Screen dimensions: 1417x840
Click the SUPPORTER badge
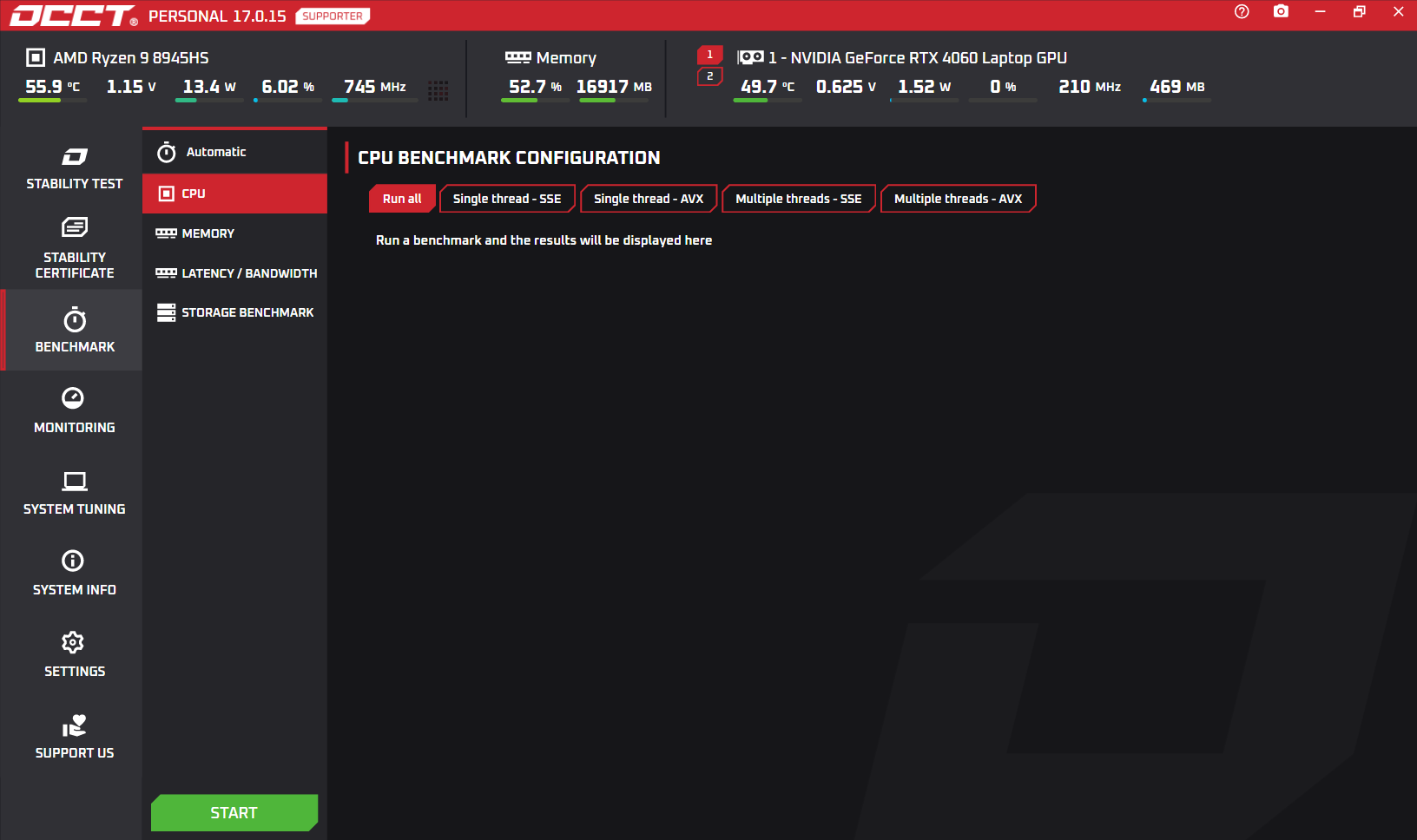pyautogui.click(x=333, y=16)
